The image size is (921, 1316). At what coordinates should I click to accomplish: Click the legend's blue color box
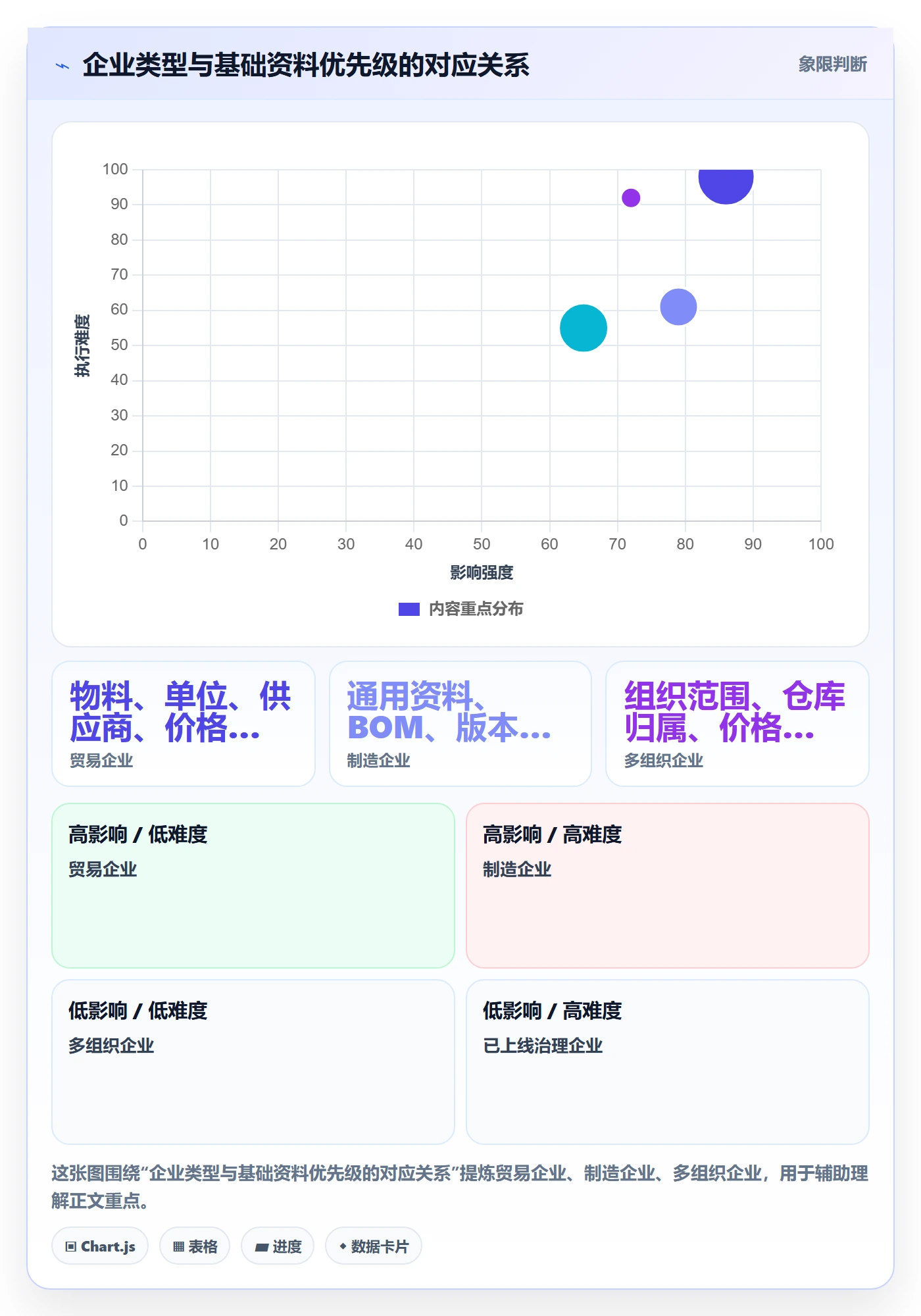point(409,609)
